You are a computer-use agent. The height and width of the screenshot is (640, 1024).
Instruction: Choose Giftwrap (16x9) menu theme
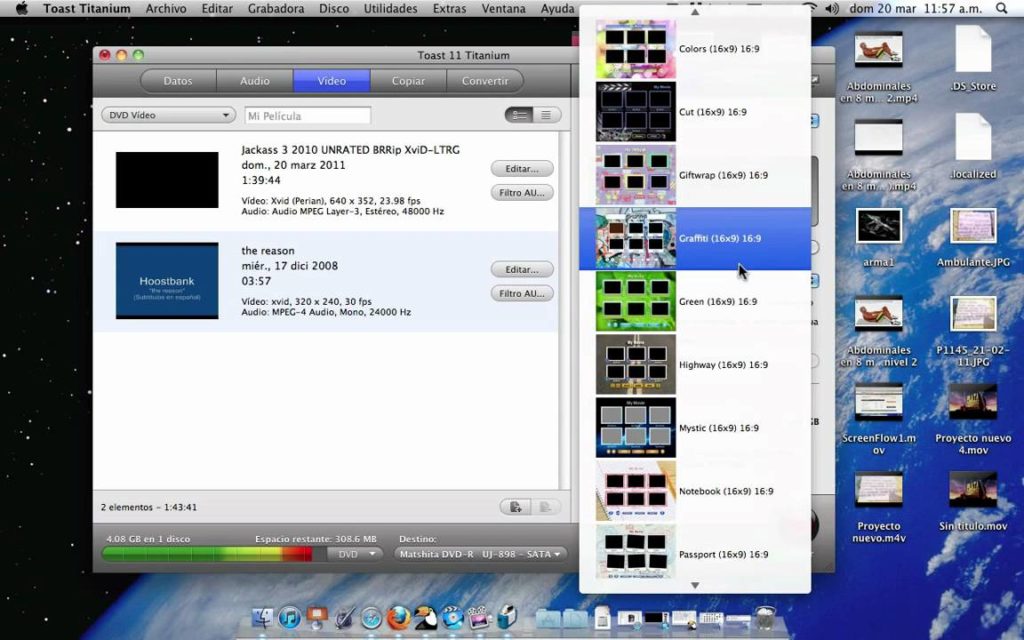[x=695, y=175]
